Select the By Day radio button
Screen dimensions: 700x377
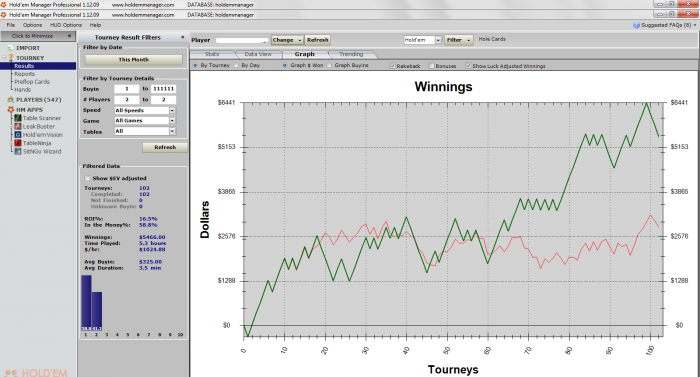[x=236, y=65]
